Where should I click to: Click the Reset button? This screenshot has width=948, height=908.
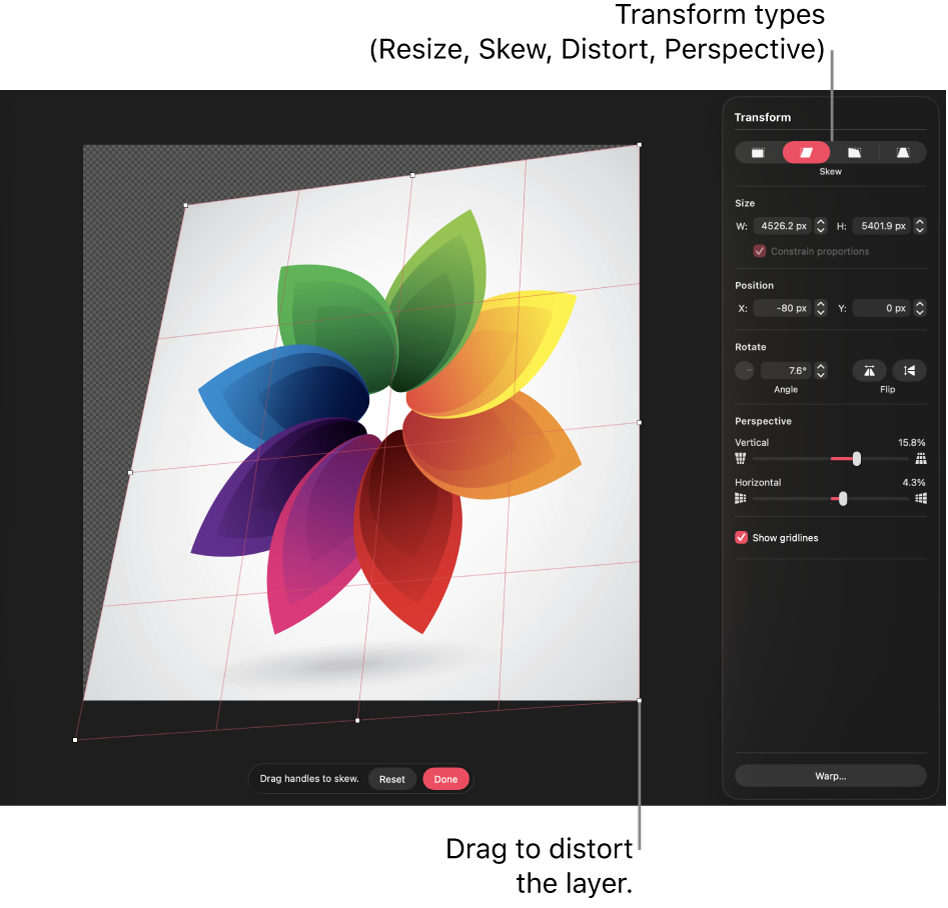[392, 779]
